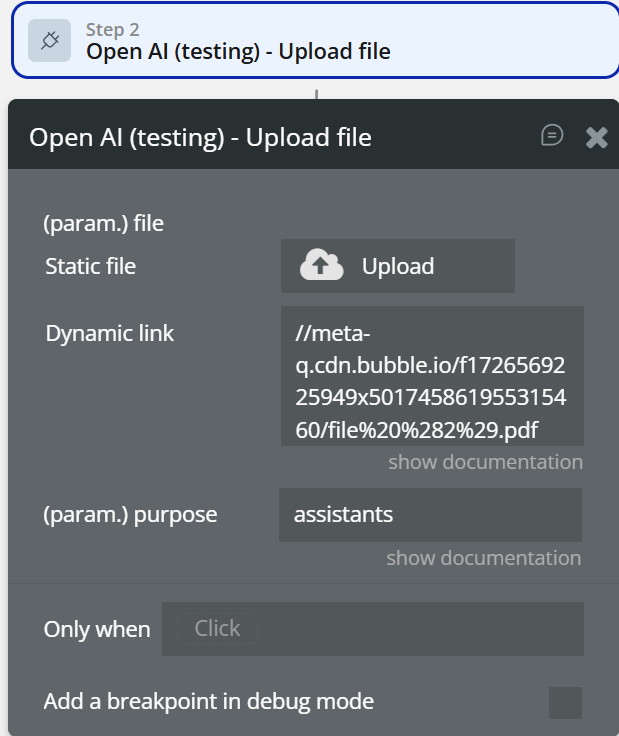Enable the breakpoint in debug mode checkbox
The image size is (619, 736).
(x=565, y=702)
